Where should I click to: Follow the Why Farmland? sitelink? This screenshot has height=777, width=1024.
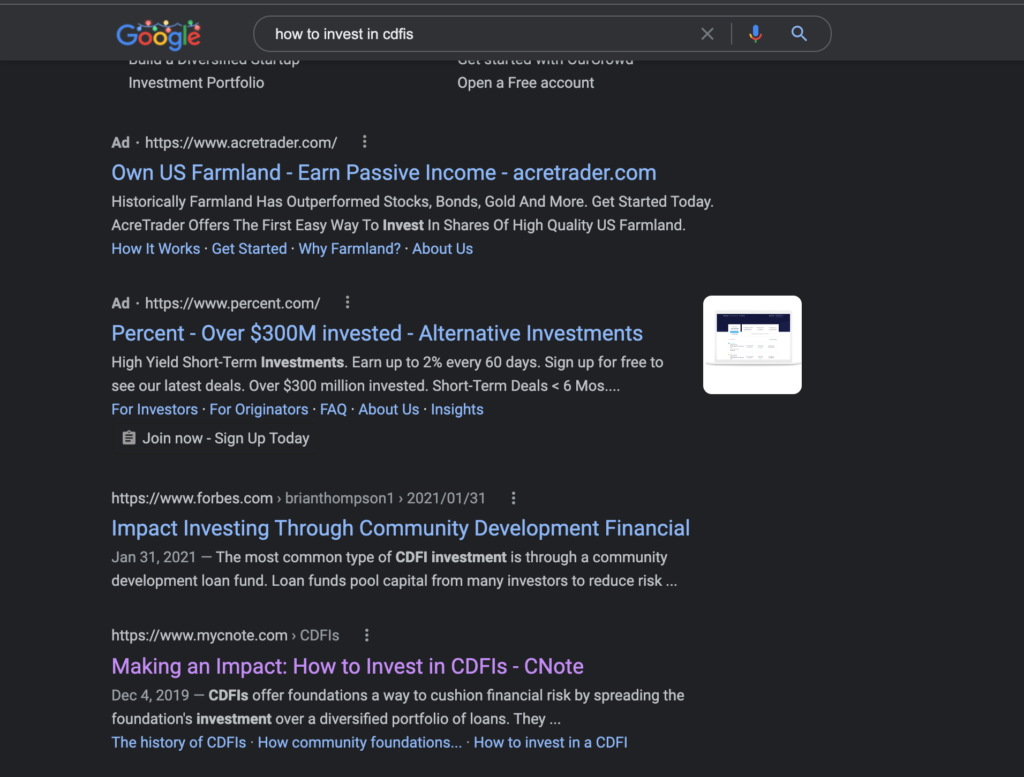coord(349,249)
